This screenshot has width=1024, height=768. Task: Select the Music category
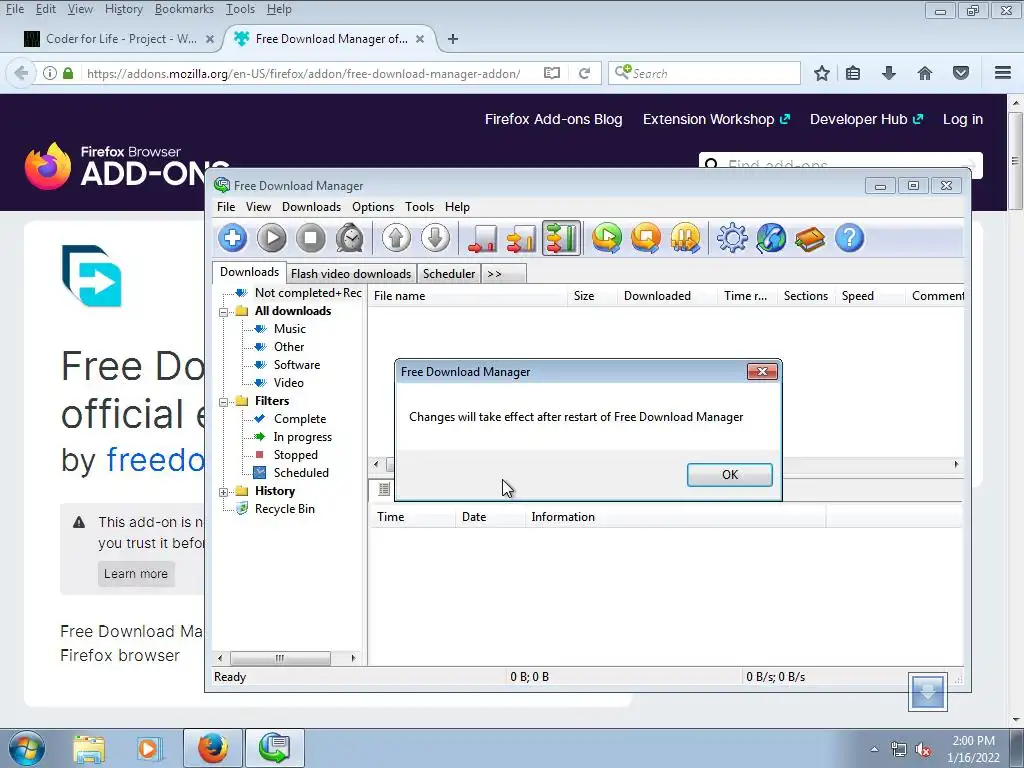289,329
